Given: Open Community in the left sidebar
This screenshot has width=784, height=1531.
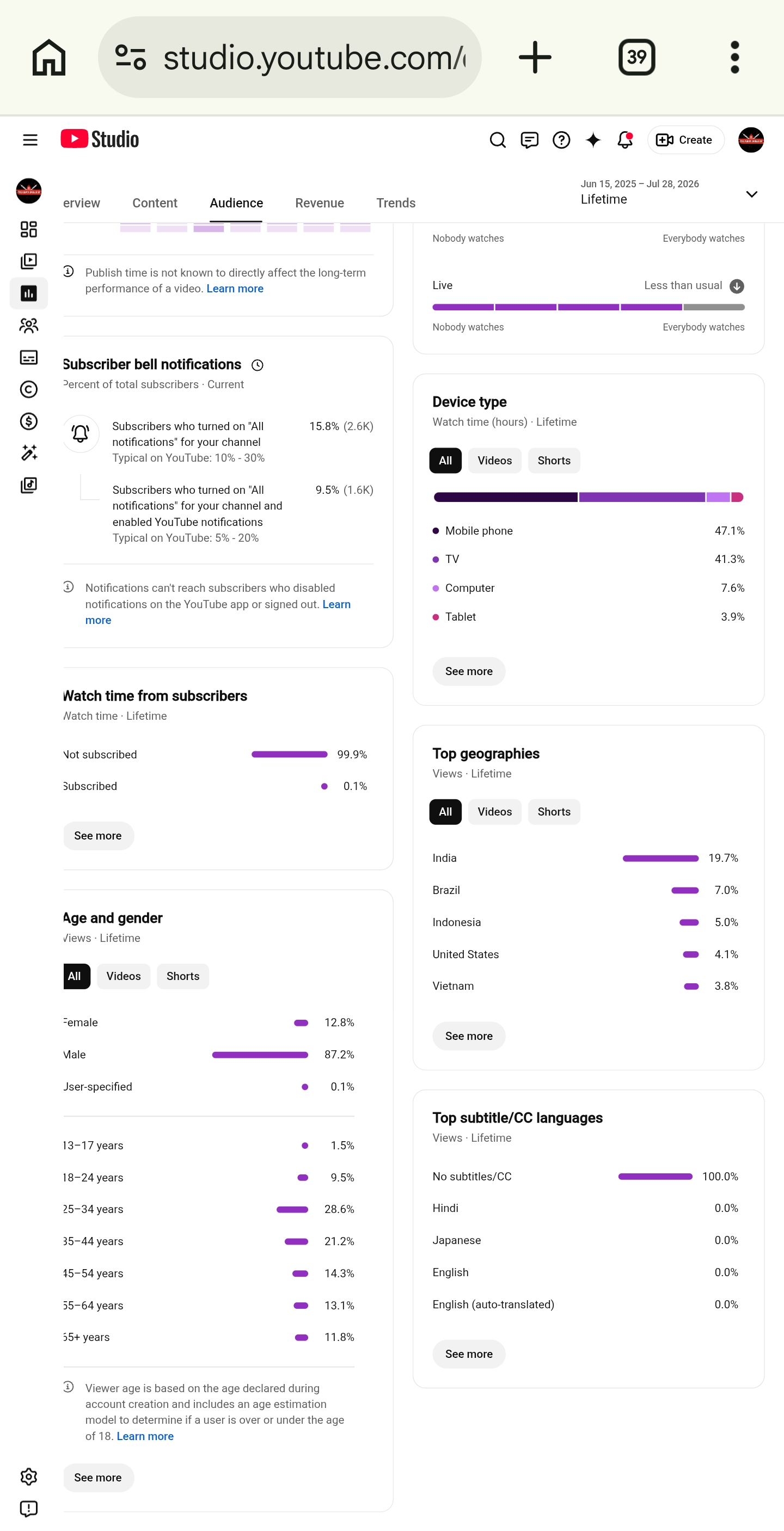Looking at the screenshot, I should (28, 325).
